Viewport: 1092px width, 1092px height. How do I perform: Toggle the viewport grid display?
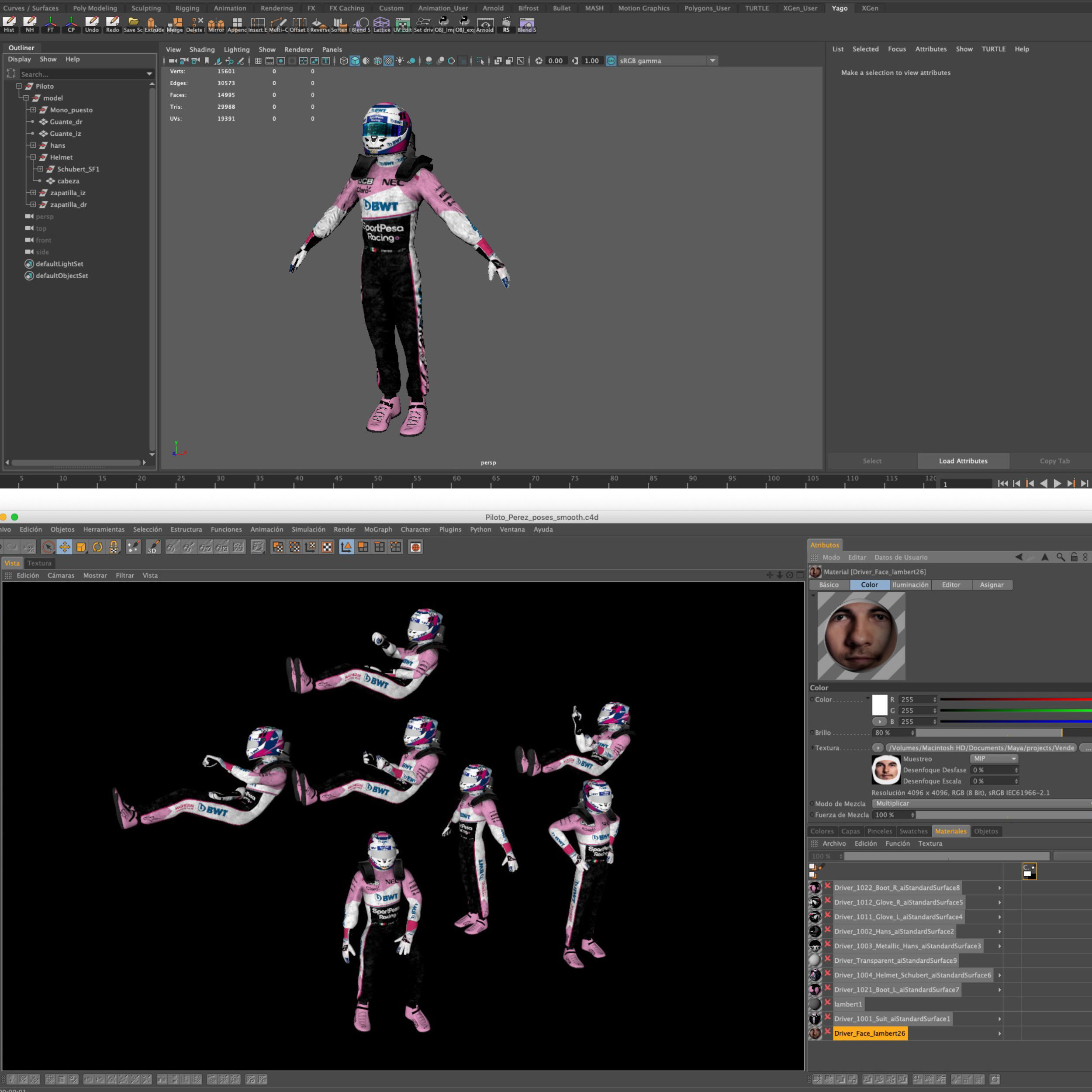[x=258, y=61]
